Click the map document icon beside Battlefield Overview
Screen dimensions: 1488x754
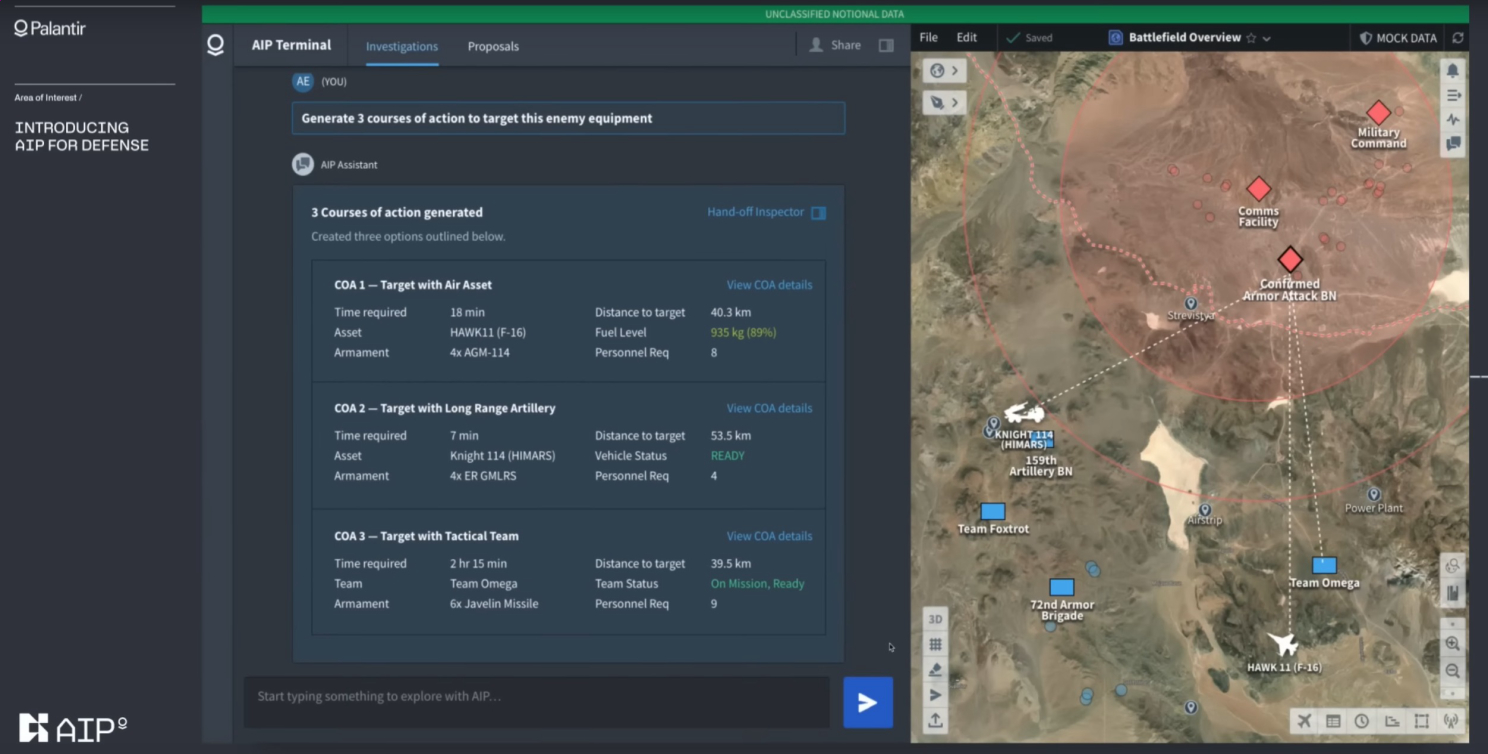(x=1115, y=38)
